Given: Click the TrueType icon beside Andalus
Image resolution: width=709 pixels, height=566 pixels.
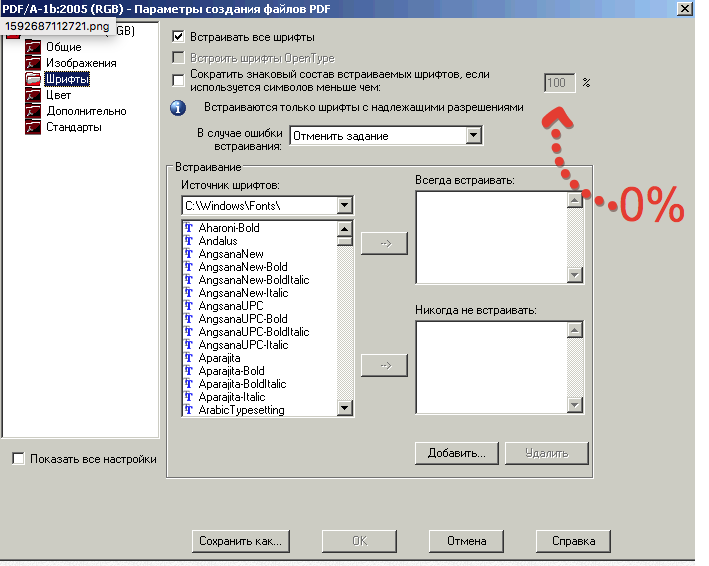Looking at the screenshot, I should coord(189,241).
